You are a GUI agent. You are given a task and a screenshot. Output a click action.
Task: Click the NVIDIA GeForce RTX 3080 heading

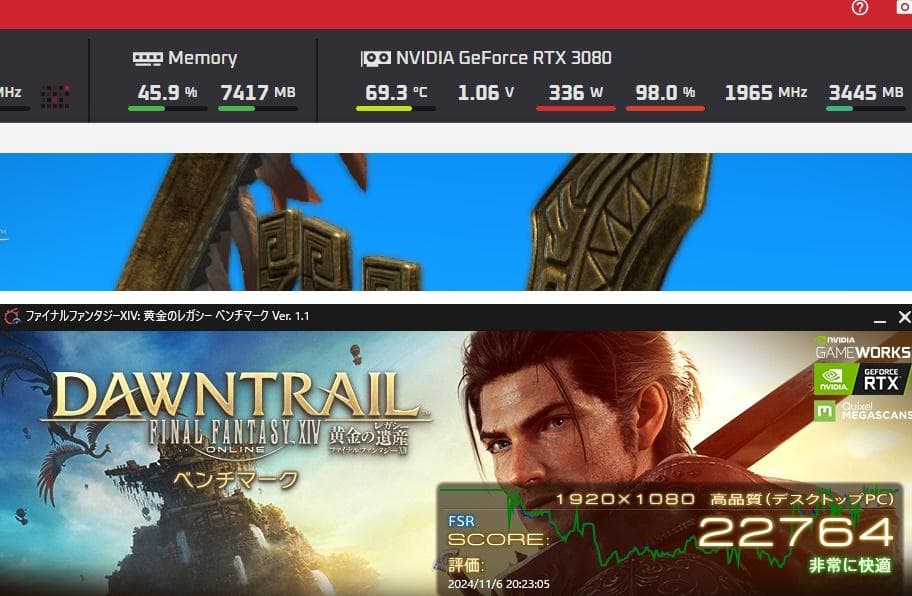504,58
